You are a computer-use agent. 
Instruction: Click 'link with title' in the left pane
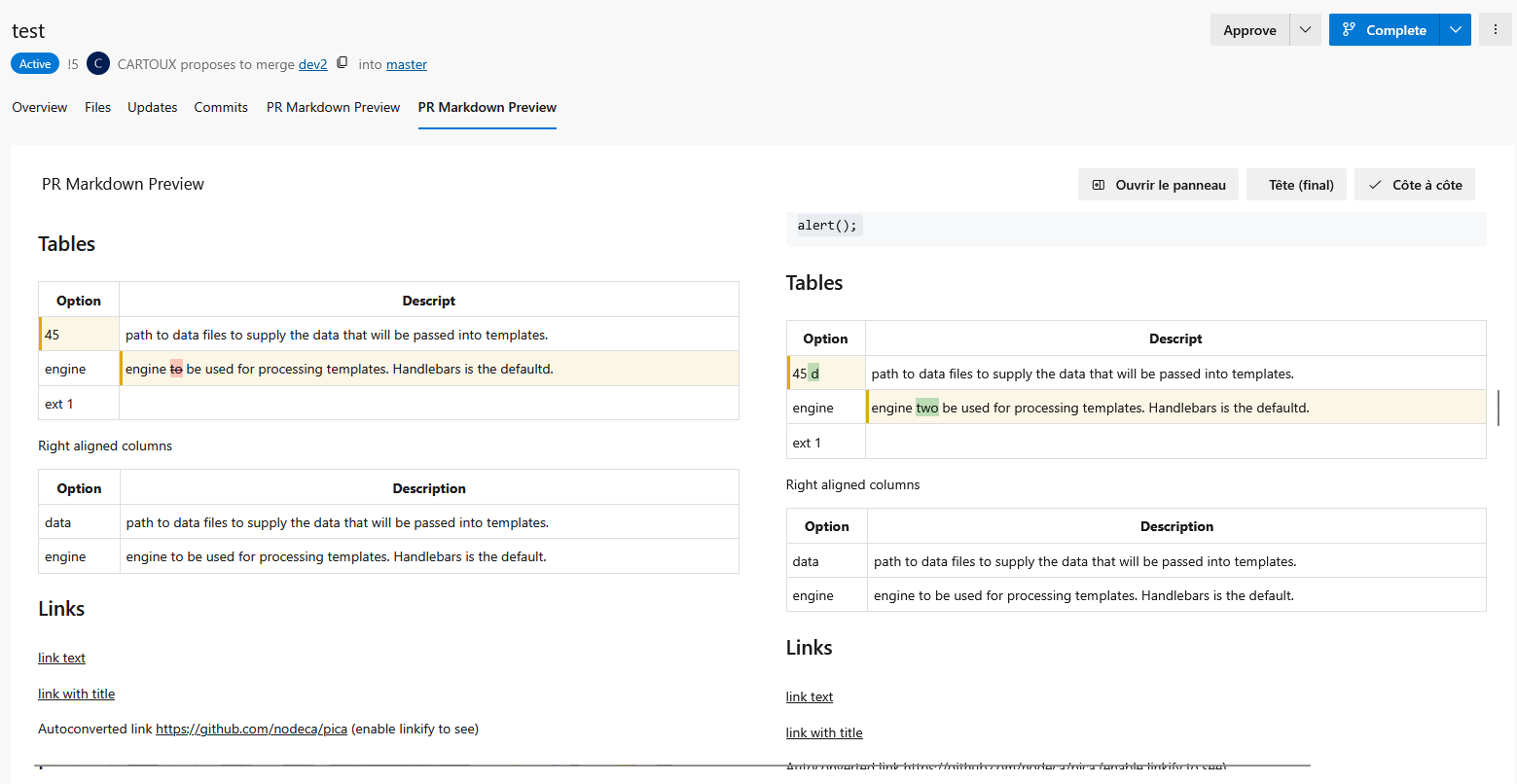[x=76, y=694]
